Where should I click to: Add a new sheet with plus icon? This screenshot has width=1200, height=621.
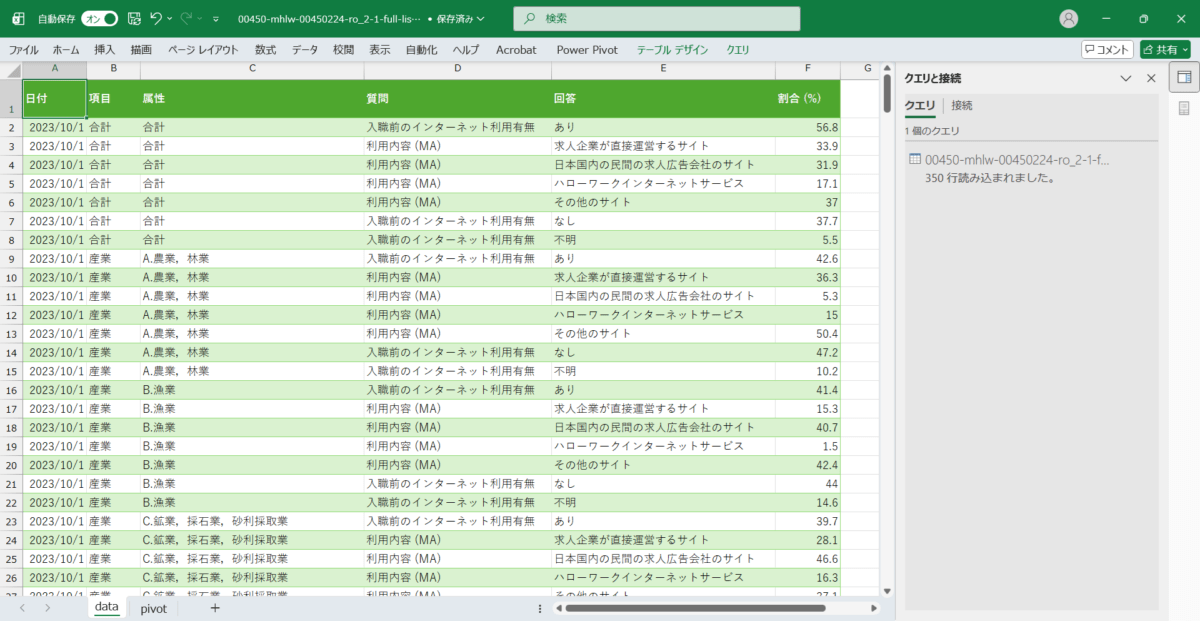pos(215,608)
